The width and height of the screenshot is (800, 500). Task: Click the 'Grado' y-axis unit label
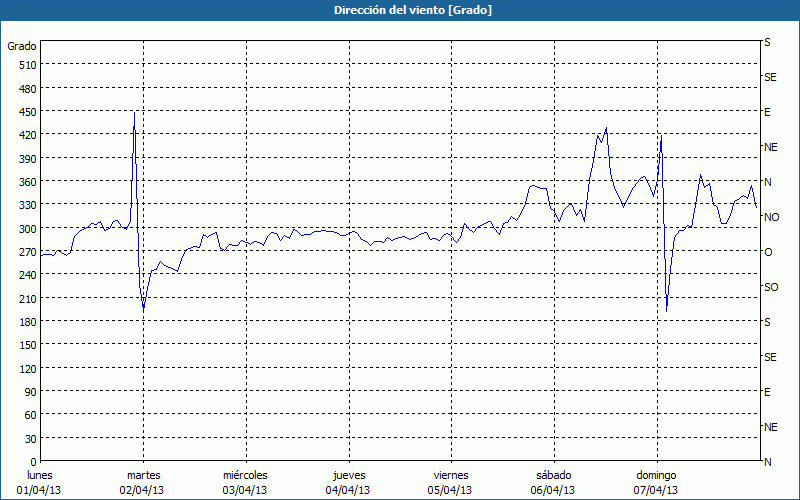point(22,46)
